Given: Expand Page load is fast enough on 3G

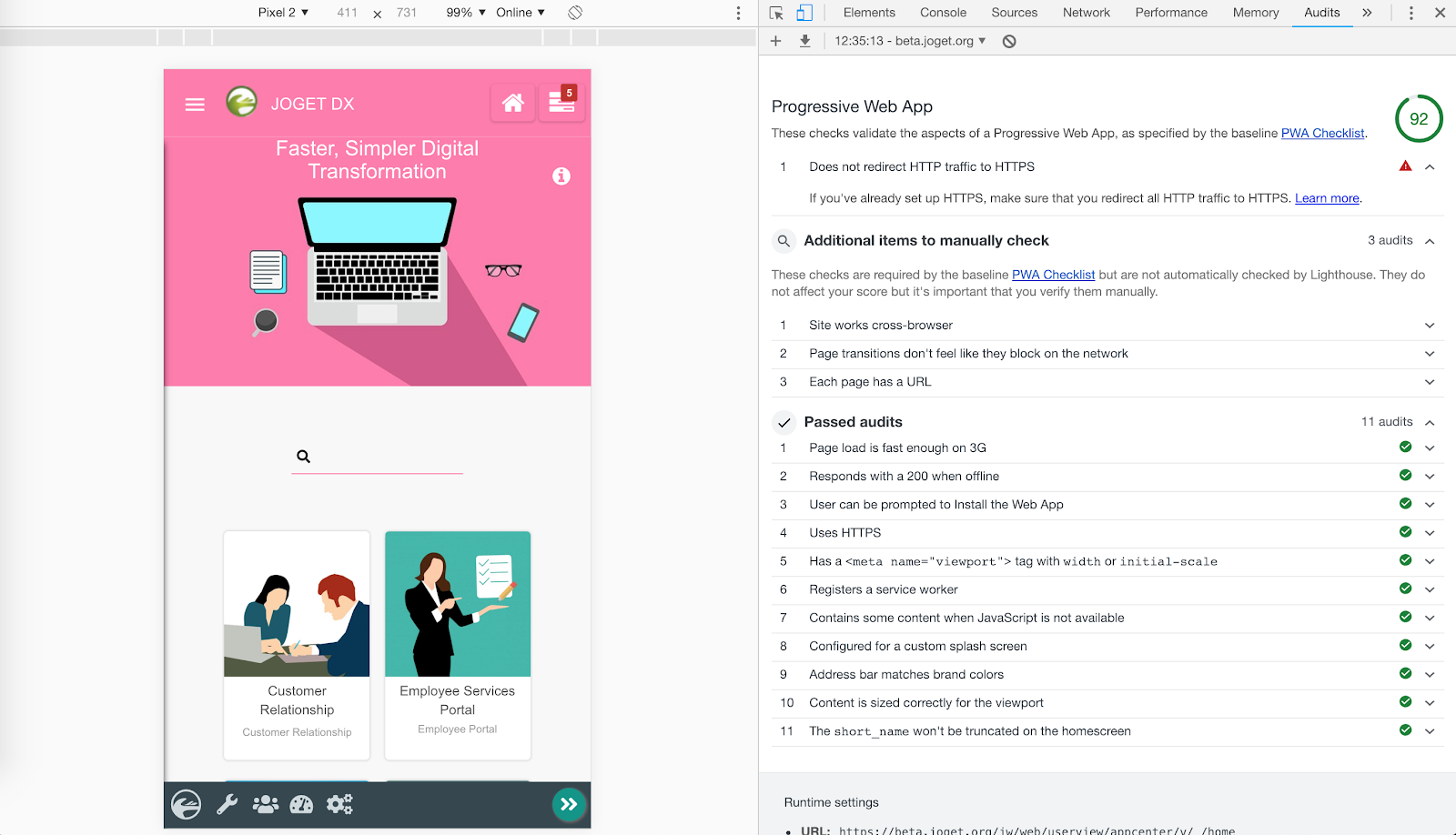Looking at the screenshot, I should (x=1430, y=448).
